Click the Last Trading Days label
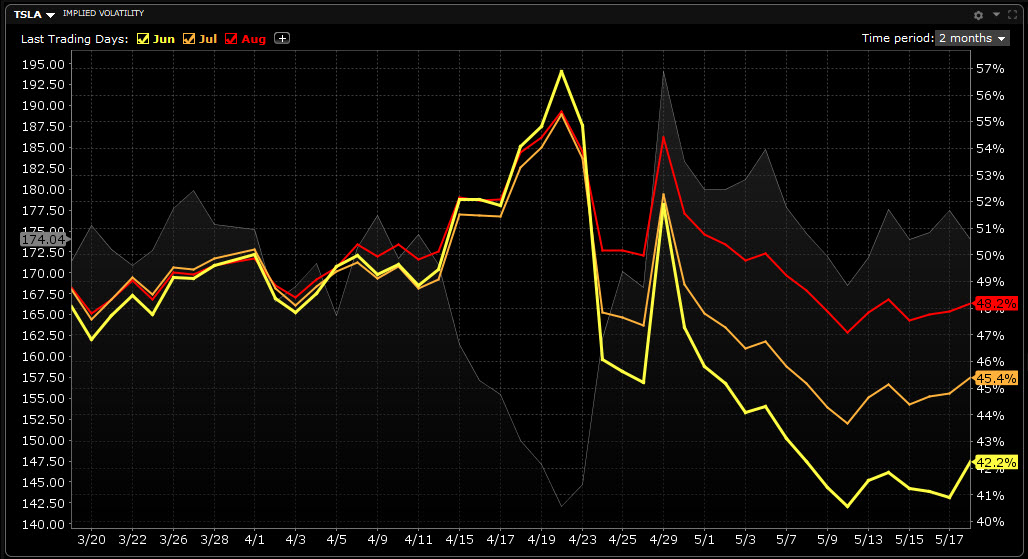This screenshot has width=1028, height=559. click(x=75, y=39)
